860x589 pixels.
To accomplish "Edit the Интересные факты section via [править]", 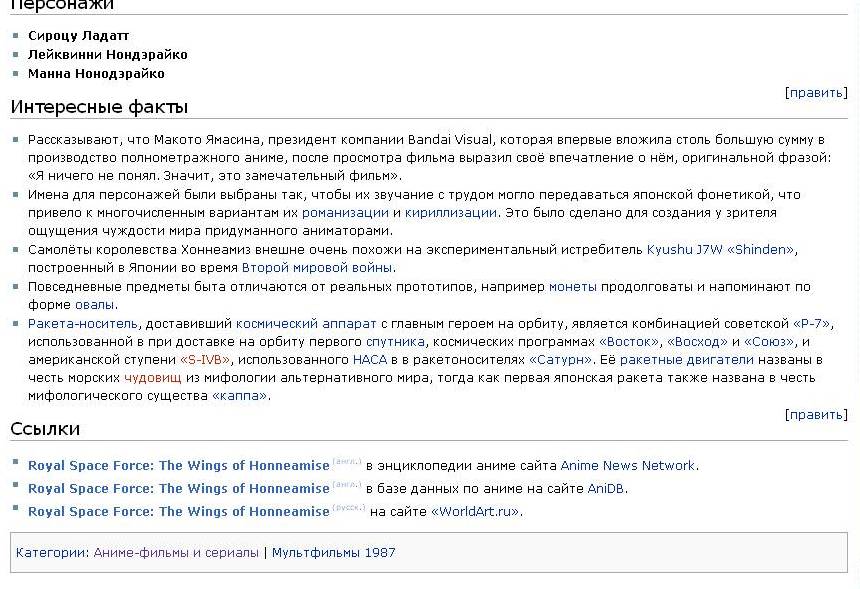I will click(x=816, y=93).
